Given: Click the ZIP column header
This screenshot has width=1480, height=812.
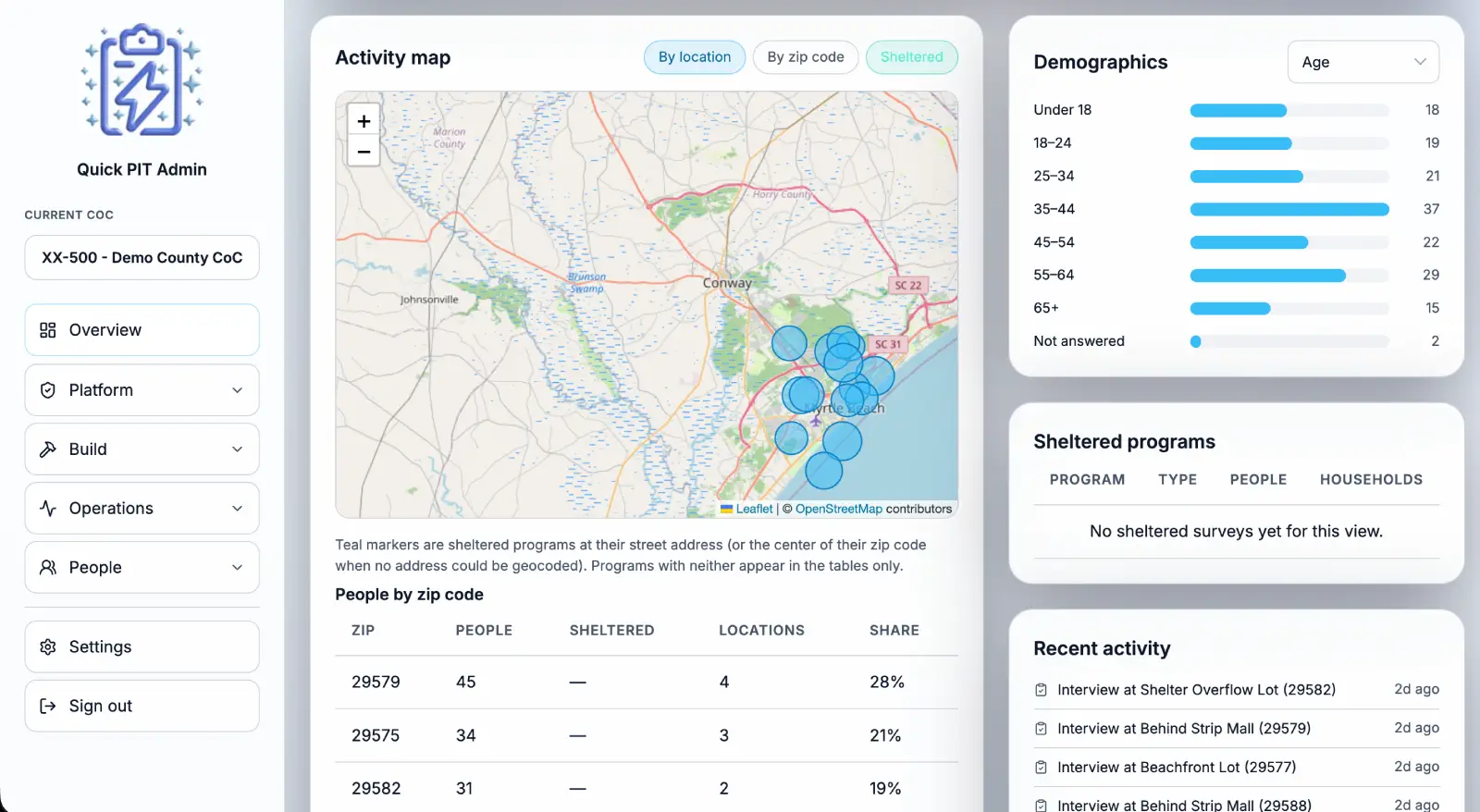Looking at the screenshot, I should point(363,631).
